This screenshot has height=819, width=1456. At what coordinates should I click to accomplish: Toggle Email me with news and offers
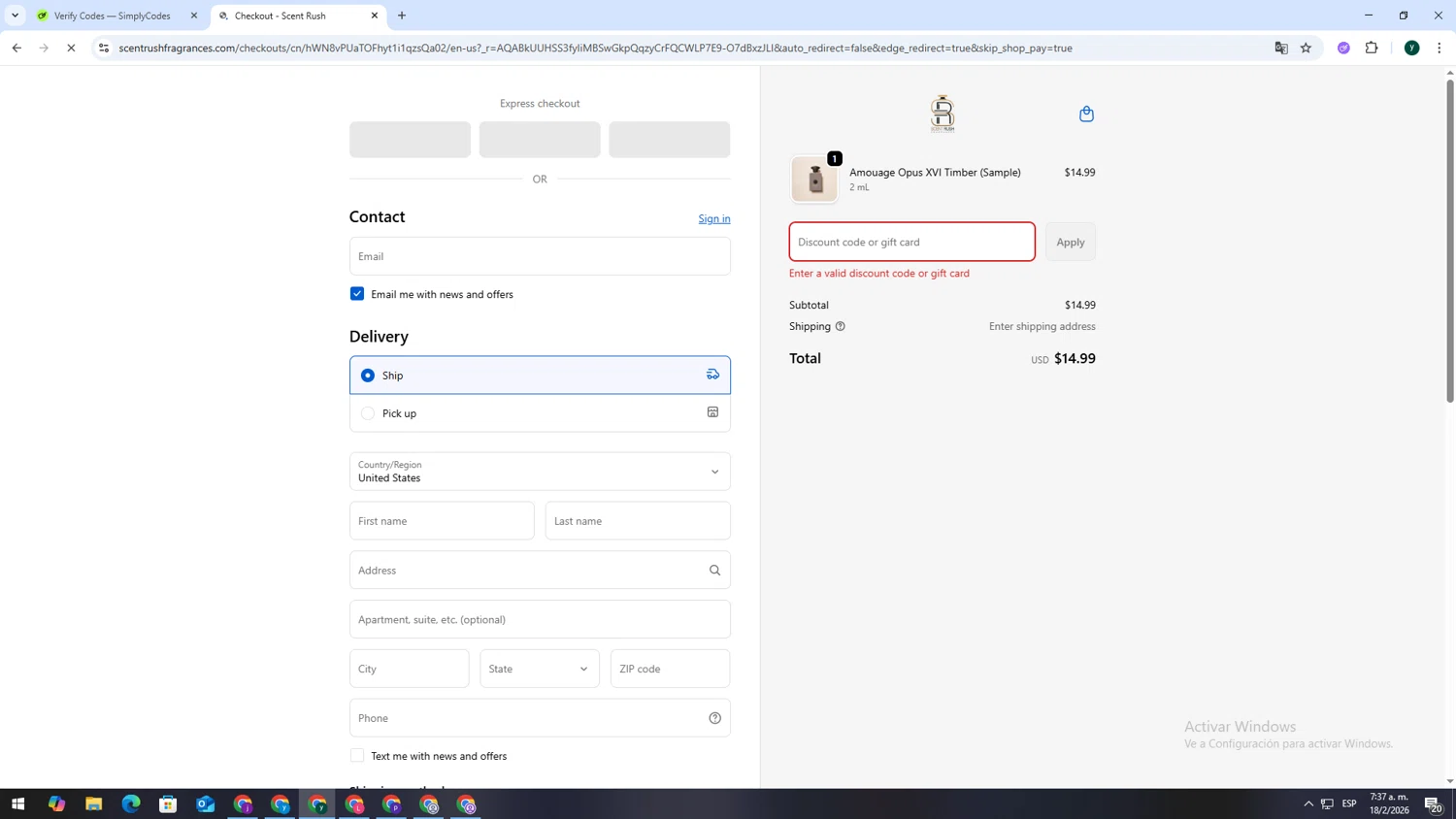[x=357, y=294]
